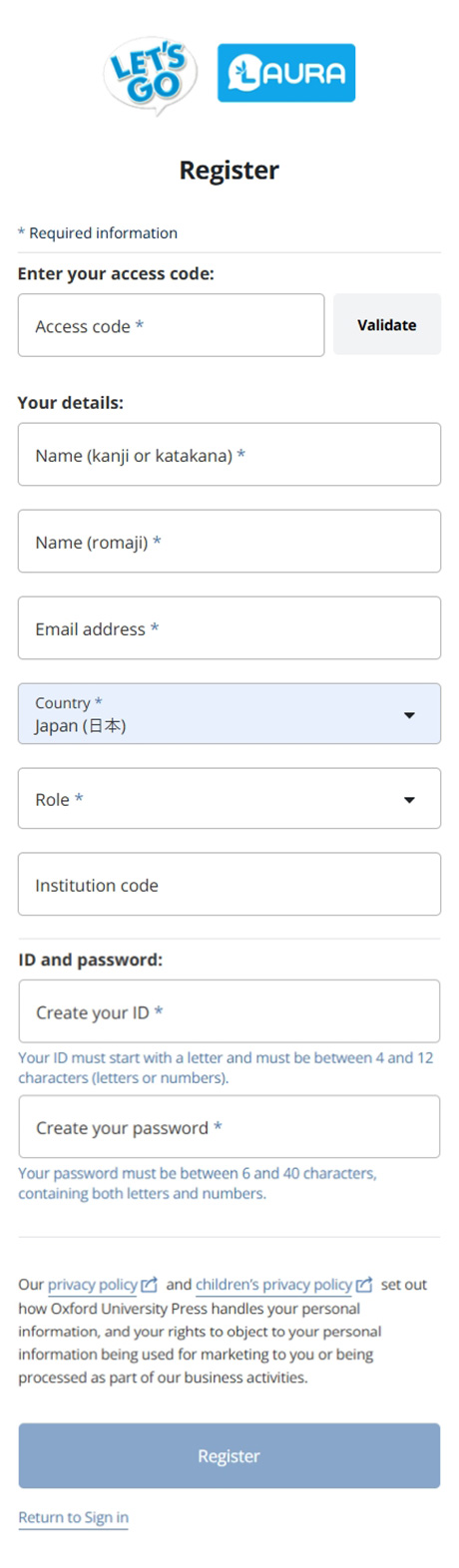Click the blue Register button

tap(229, 1456)
